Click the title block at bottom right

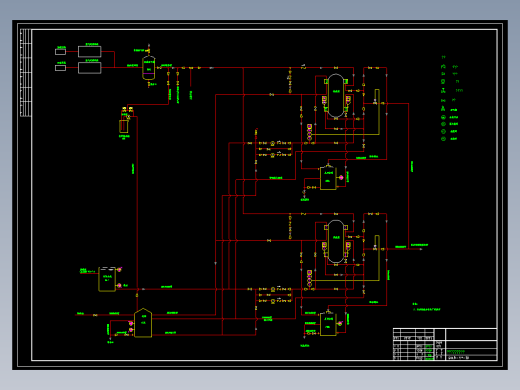[x=445, y=344]
